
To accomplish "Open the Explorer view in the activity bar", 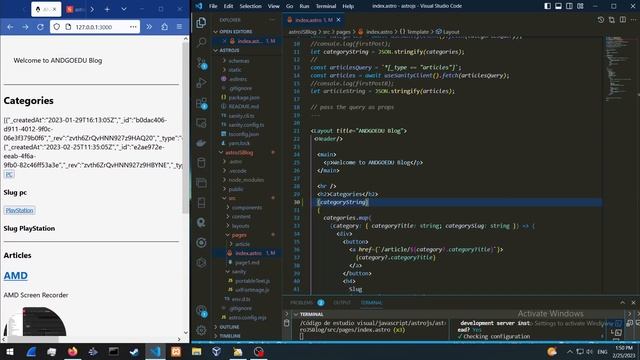I will point(201,22).
